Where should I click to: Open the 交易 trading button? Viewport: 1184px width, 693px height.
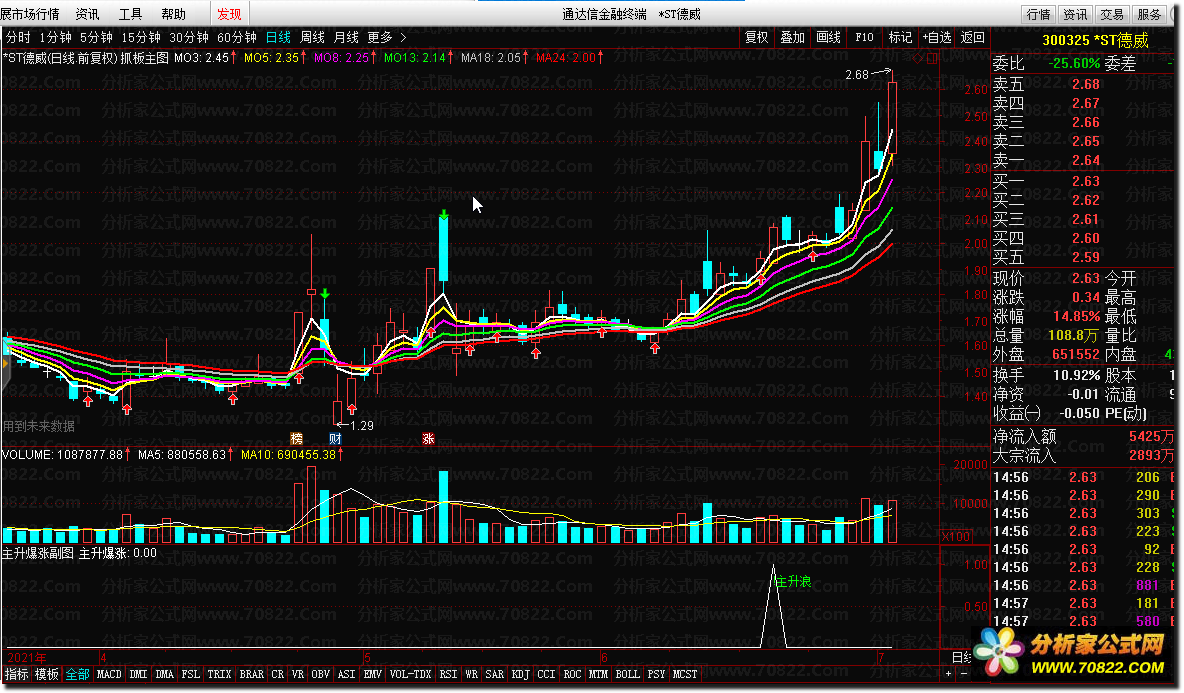pos(1112,14)
